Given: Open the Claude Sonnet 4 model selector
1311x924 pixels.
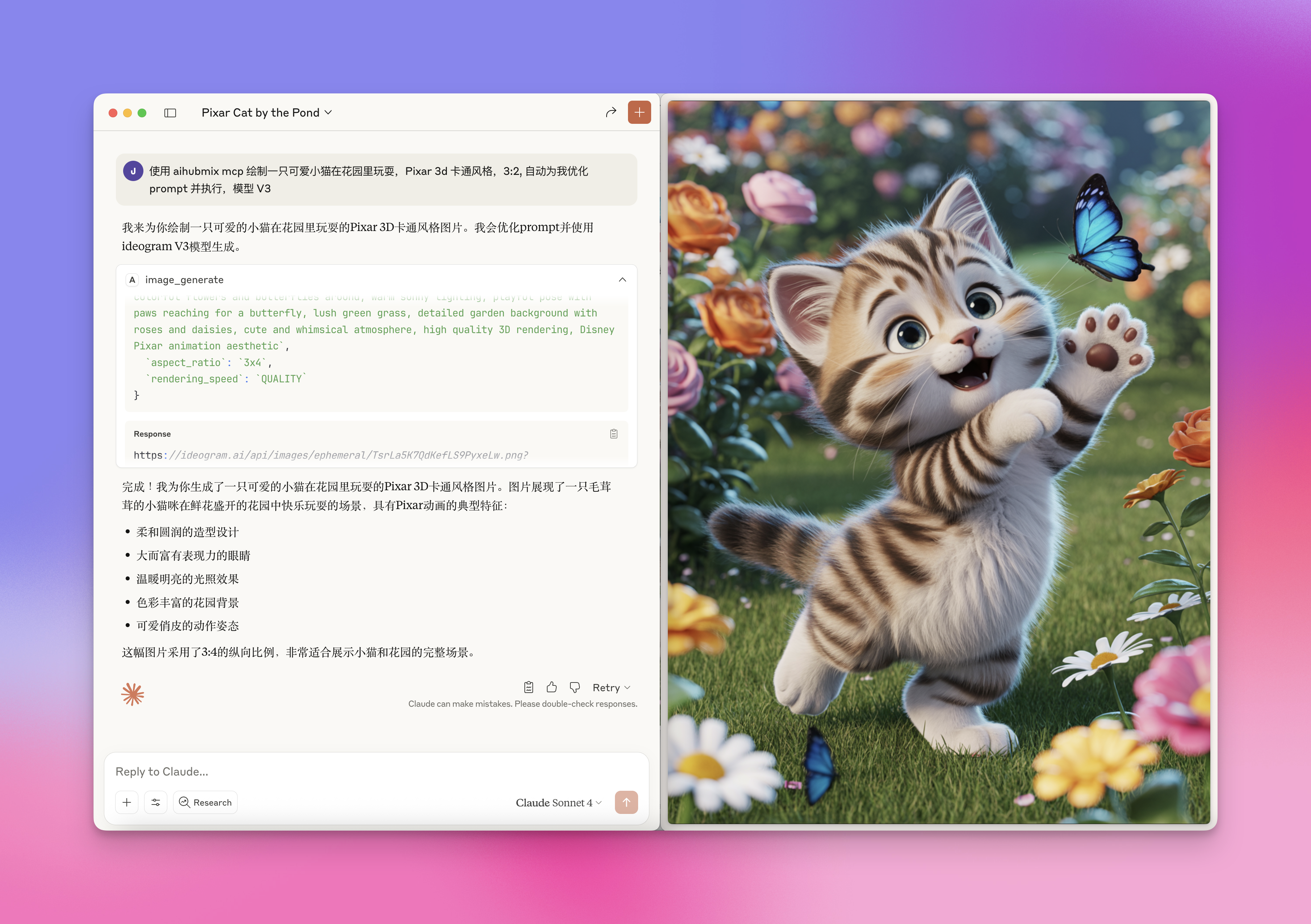Looking at the screenshot, I should (x=558, y=802).
